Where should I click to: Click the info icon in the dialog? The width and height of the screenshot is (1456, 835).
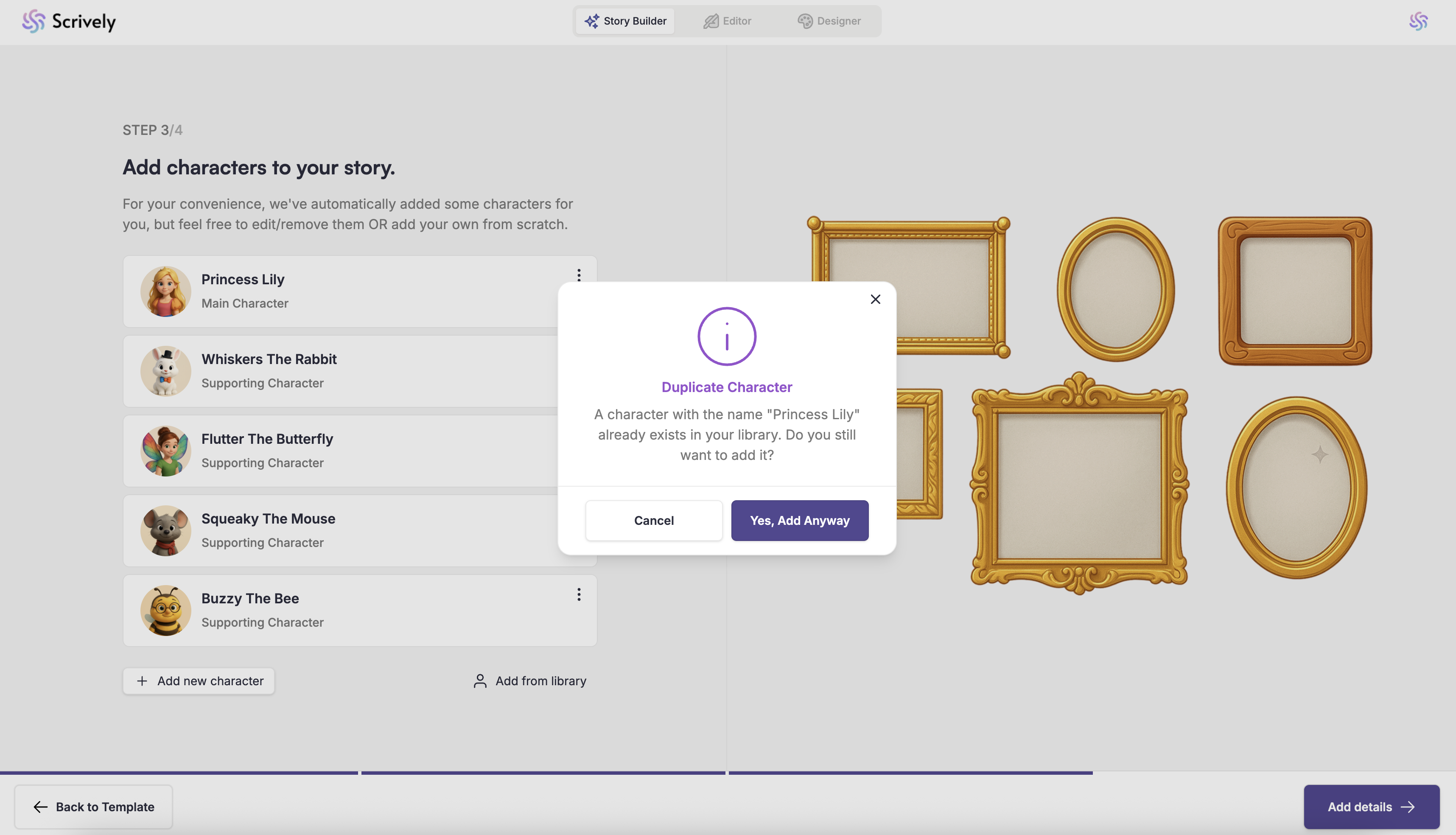(727, 336)
